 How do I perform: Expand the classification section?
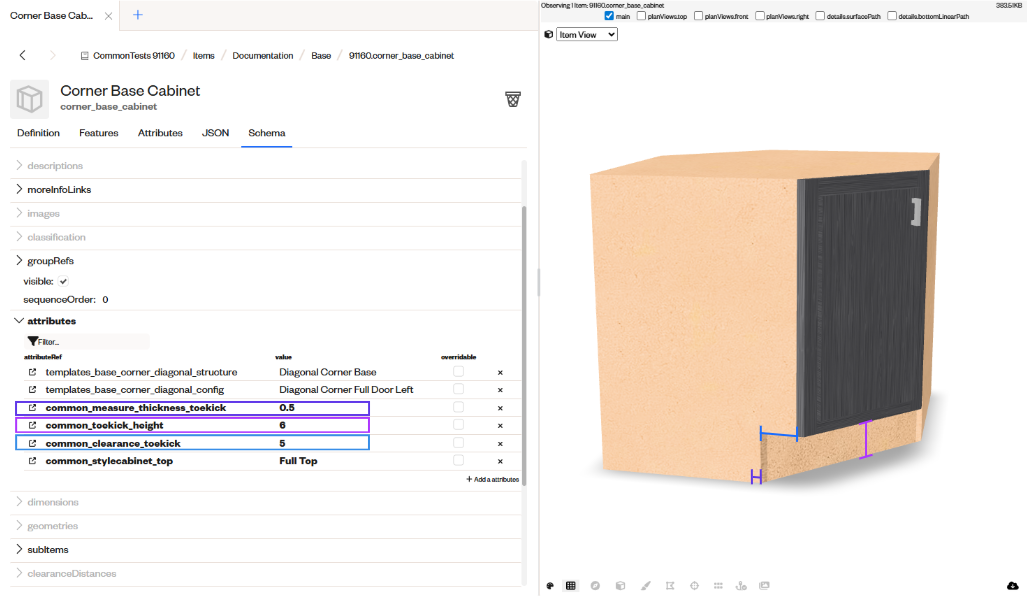[x=19, y=237]
